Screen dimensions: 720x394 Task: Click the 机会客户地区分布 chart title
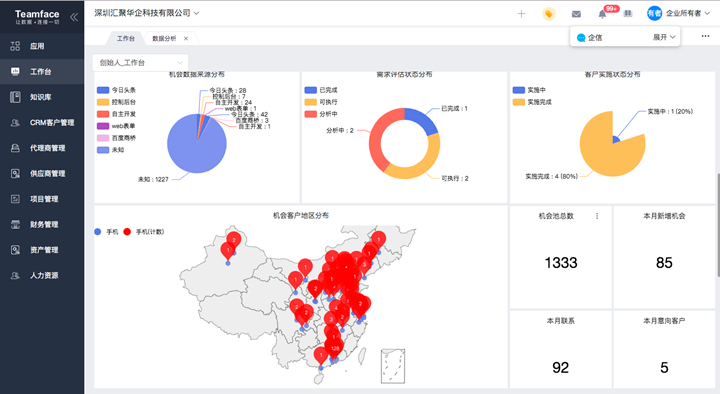[301, 215]
